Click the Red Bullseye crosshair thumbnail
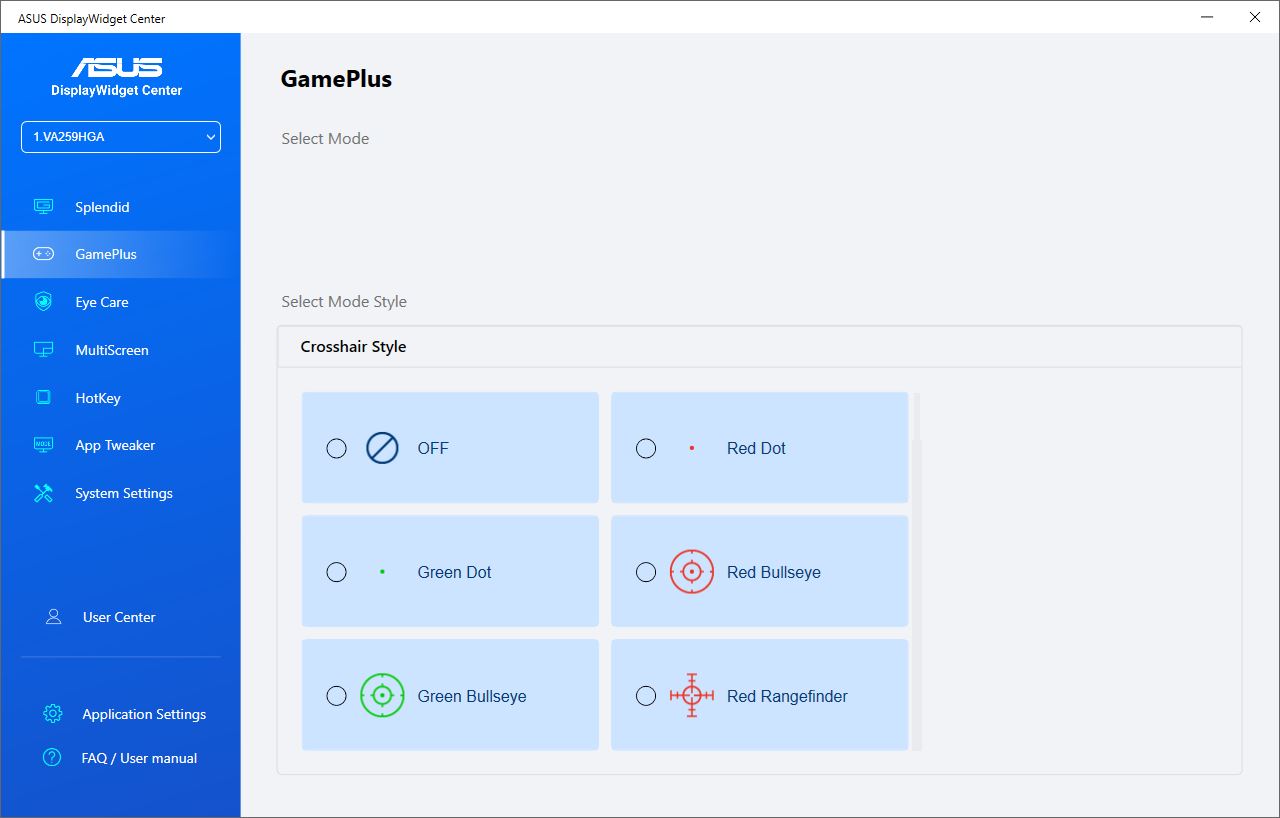This screenshot has height=818, width=1280. point(692,572)
